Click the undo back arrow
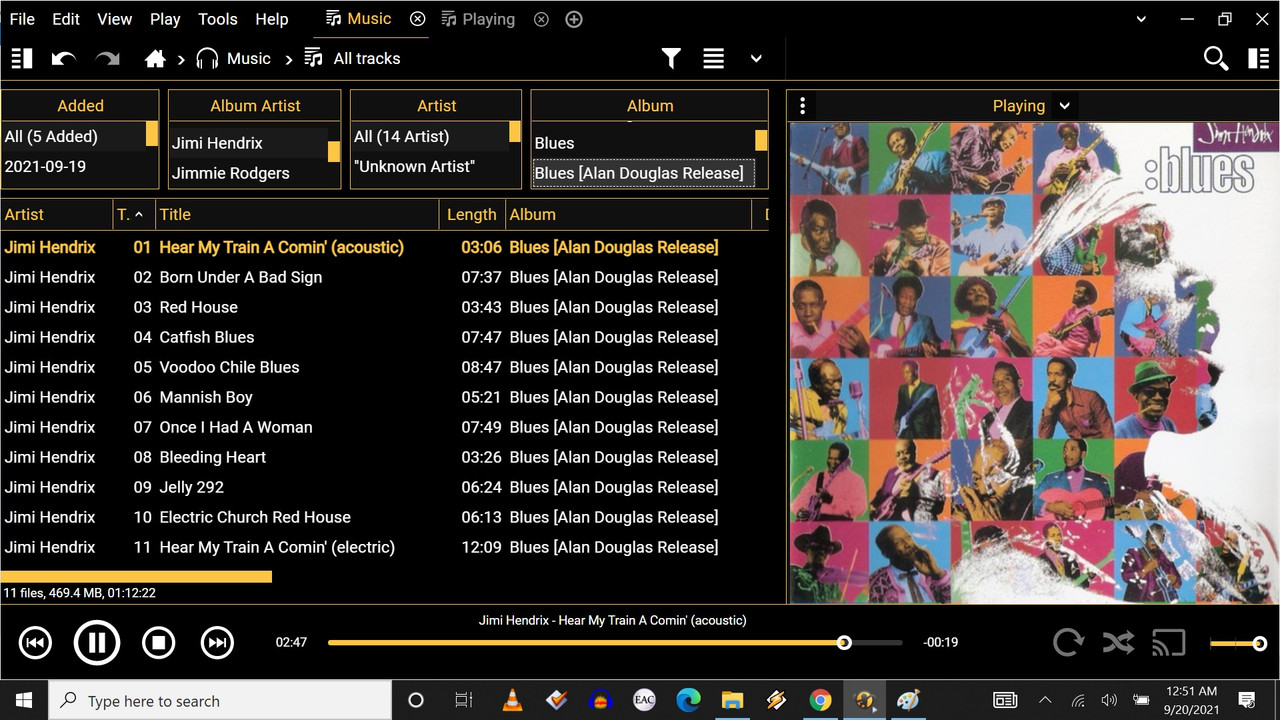This screenshot has height=720, width=1280. click(x=64, y=59)
